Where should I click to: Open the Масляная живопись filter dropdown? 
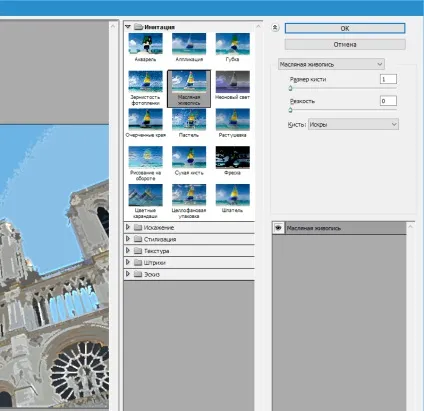point(331,64)
